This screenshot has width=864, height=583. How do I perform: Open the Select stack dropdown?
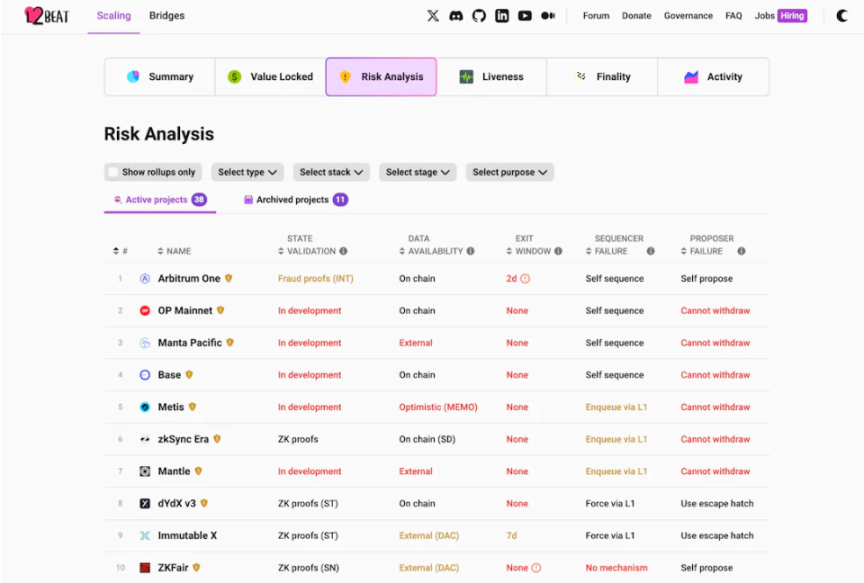[331, 172]
